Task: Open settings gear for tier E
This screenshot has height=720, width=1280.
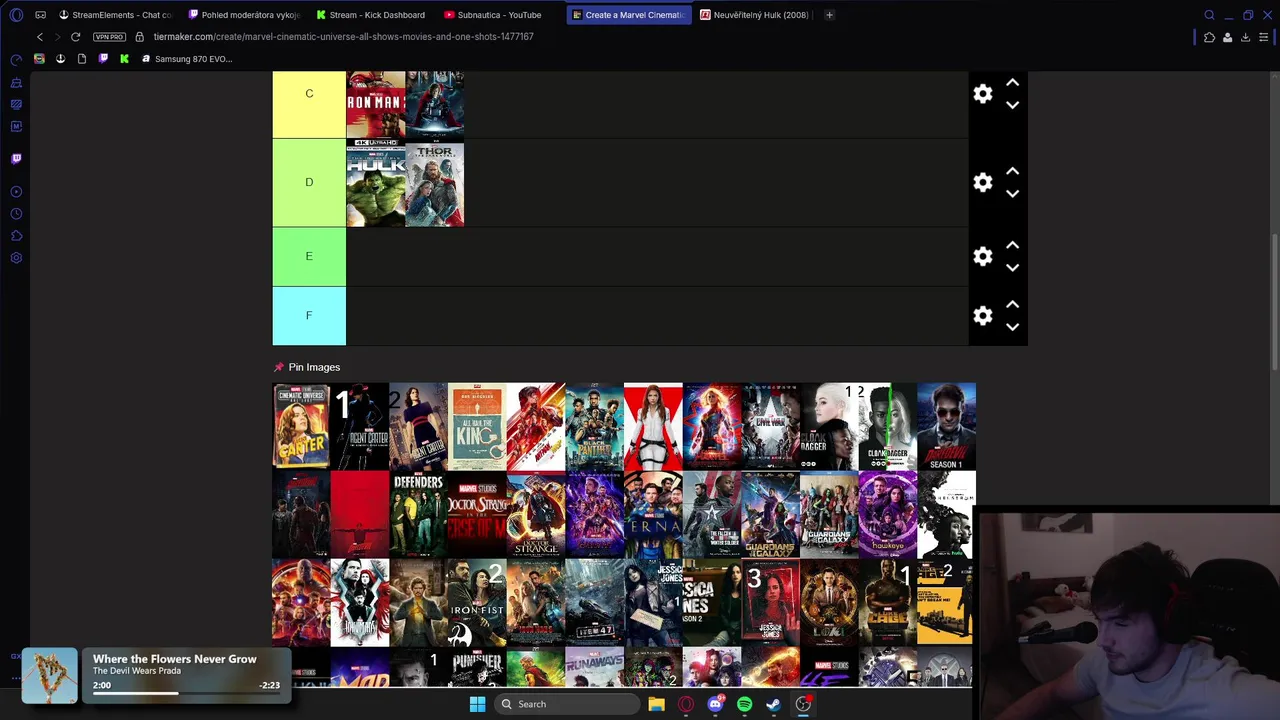Action: pos(983,257)
